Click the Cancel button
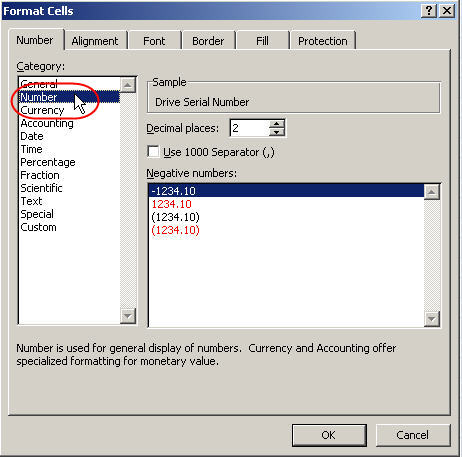This screenshot has width=462, height=457. (413, 435)
